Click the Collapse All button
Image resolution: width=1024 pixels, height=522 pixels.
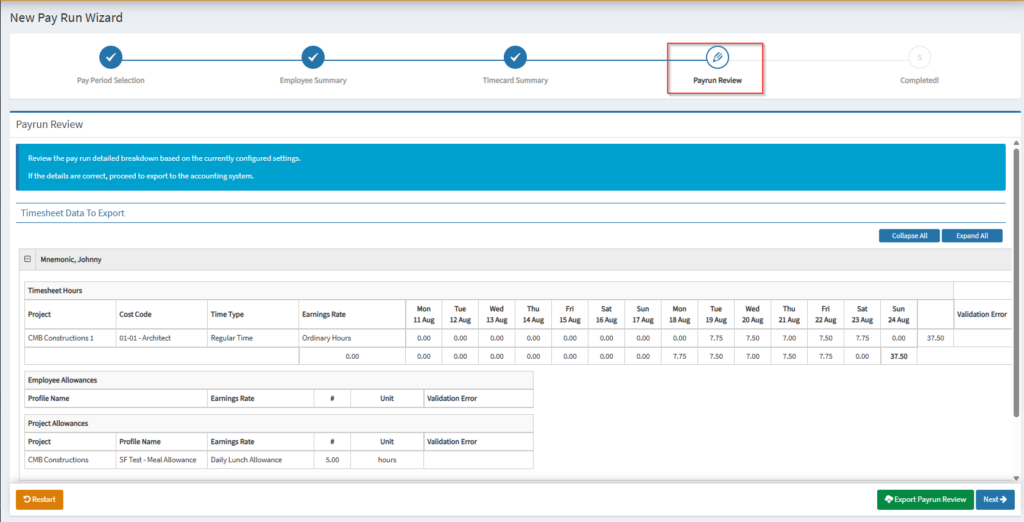(x=908, y=236)
